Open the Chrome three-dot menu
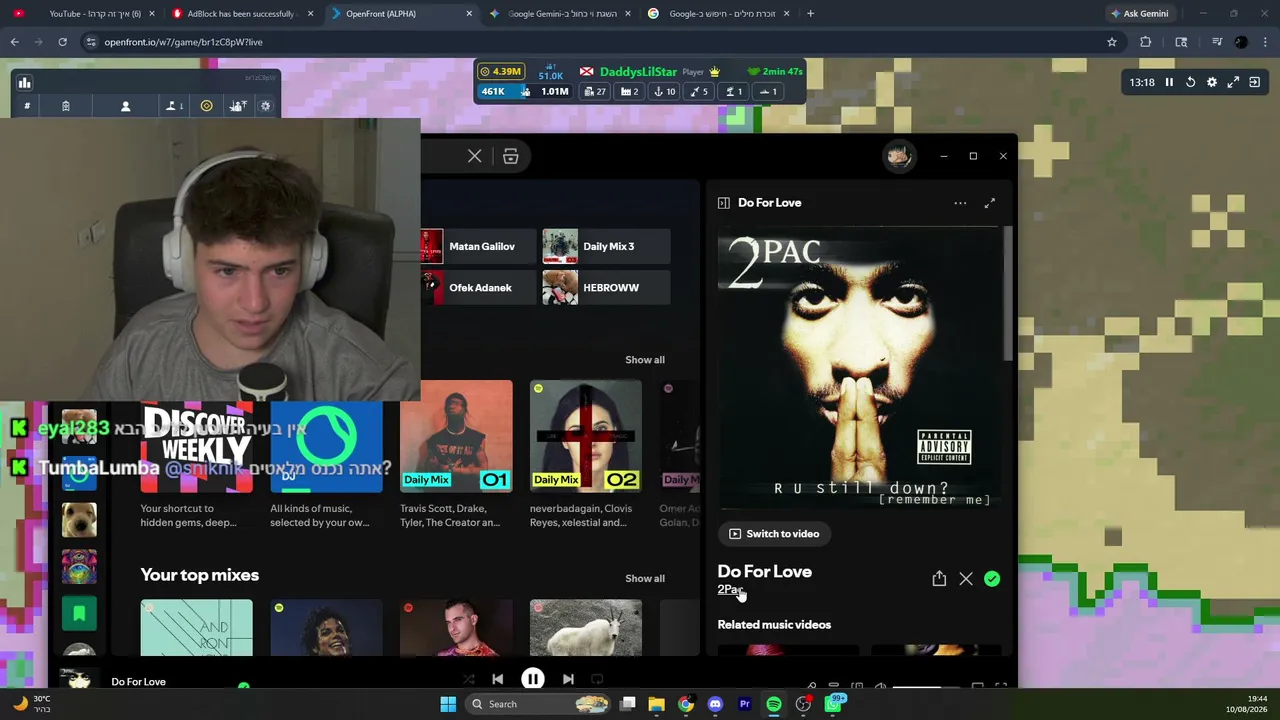1280x720 pixels. click(1265, 42)
